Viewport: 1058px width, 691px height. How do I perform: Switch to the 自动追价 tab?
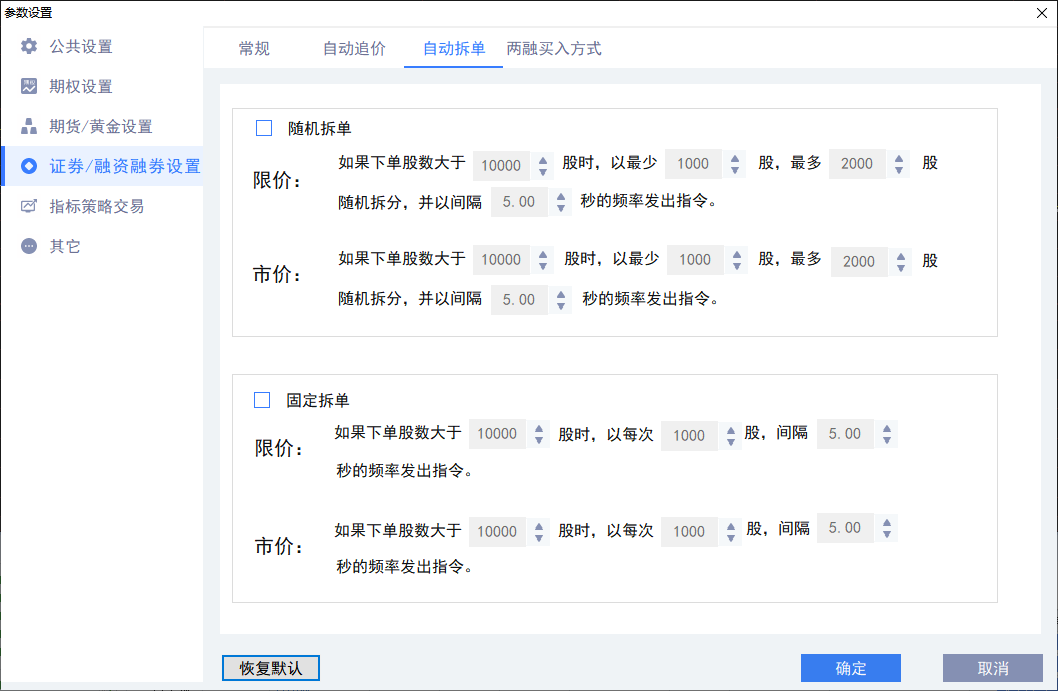354,49
